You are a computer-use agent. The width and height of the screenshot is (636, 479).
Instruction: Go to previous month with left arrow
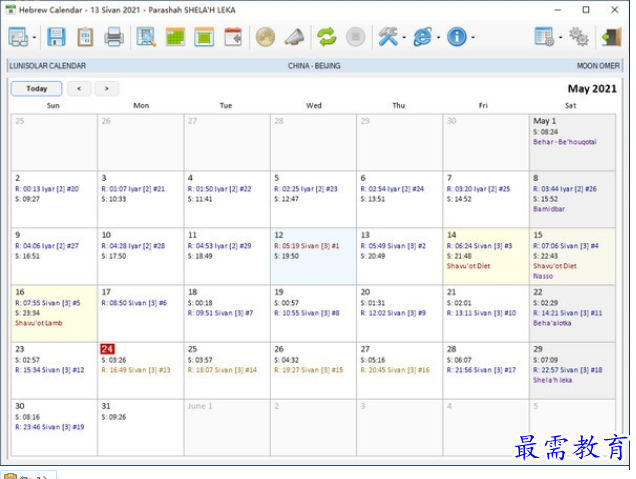tap(79, 88)
